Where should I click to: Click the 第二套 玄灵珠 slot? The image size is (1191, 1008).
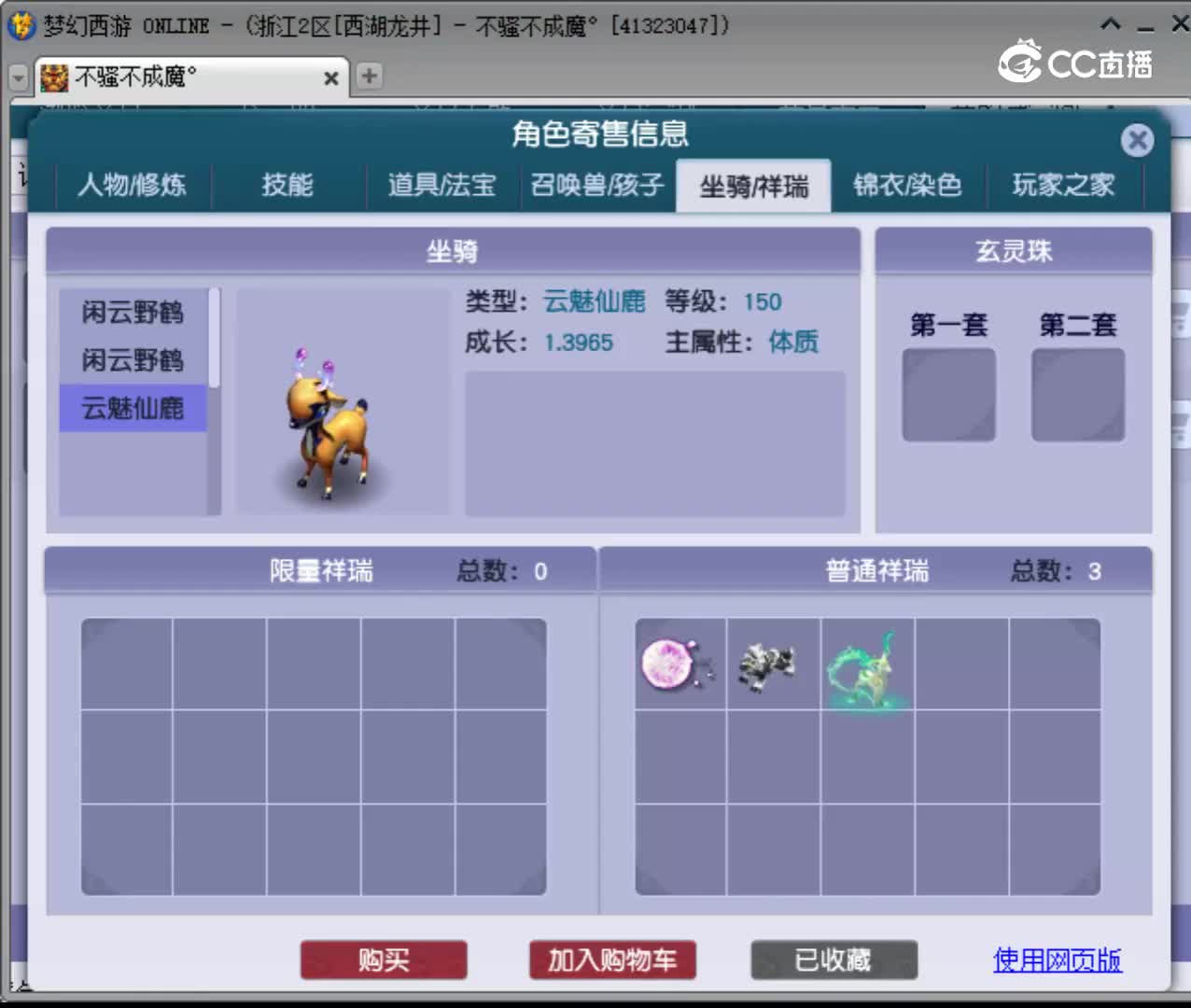click(x=1078, y=395)
